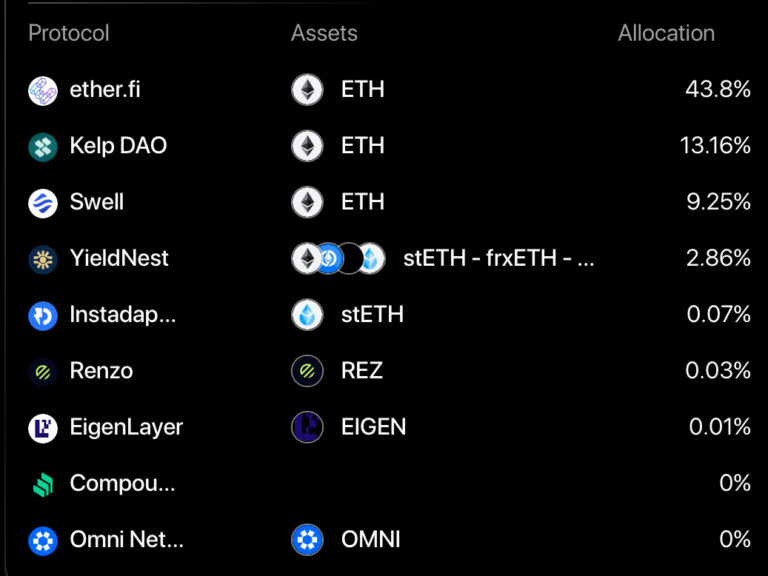Sort by the Allocation column header

666,33
